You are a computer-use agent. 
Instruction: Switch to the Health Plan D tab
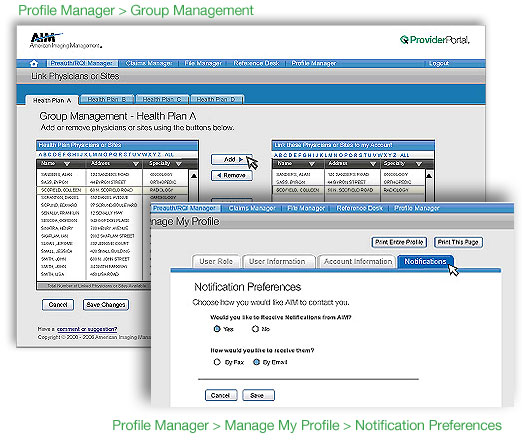pyautogui.click(x=216, y=99)
